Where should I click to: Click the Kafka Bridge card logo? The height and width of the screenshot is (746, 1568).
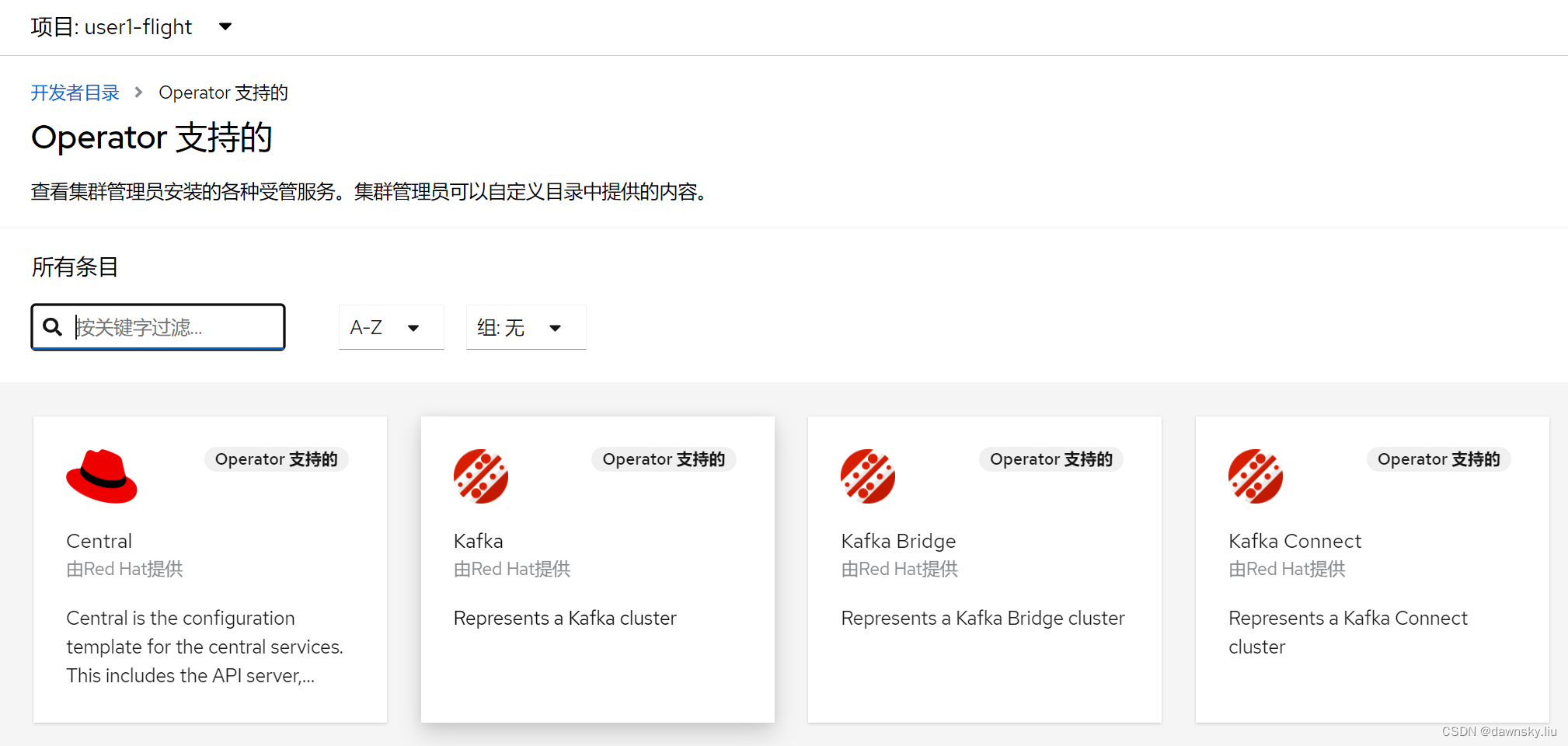pyautogui.click(x=868, y=476)
